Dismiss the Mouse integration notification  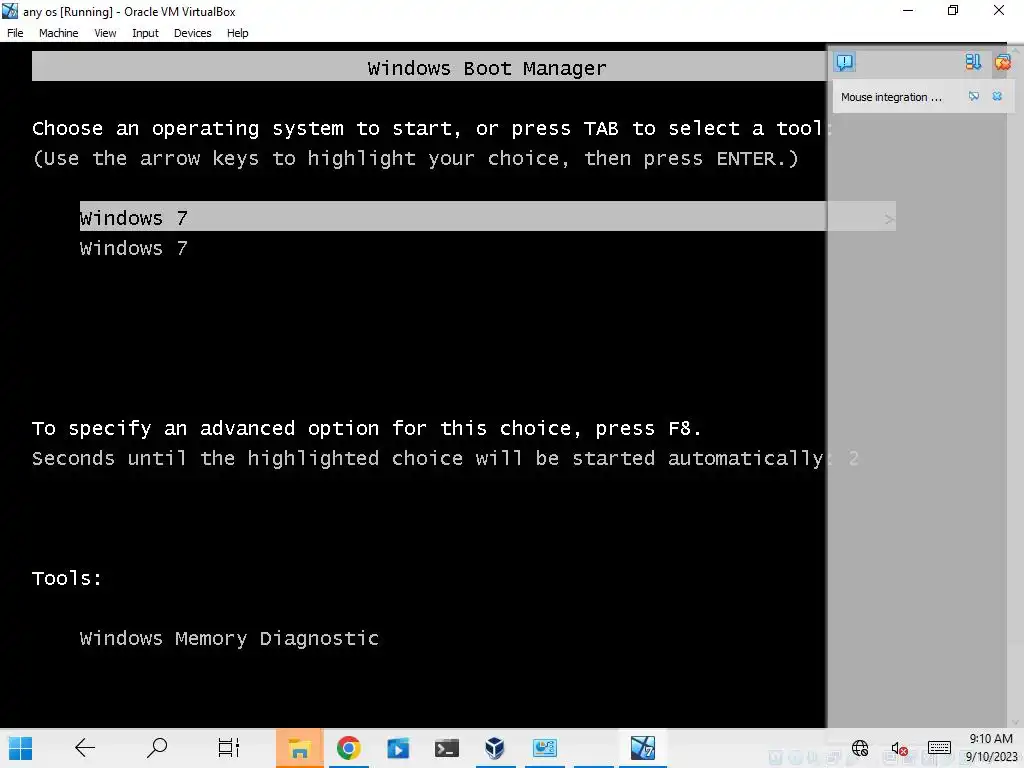point(997,96)
